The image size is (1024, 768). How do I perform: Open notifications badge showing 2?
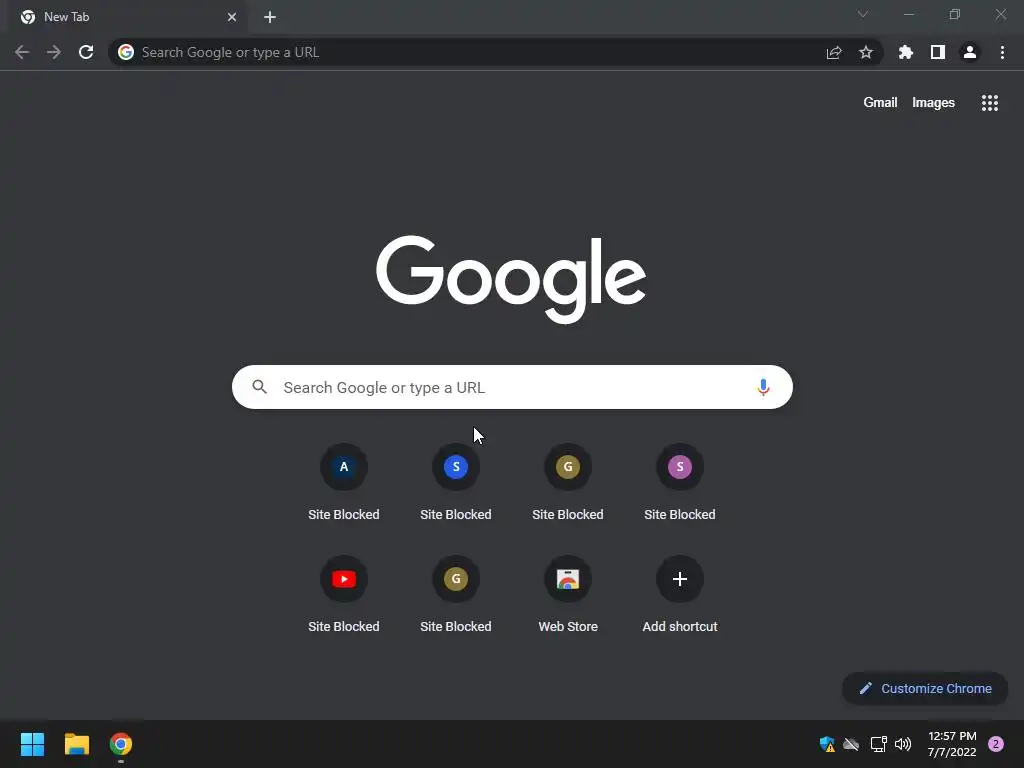[x=996, y=744]
